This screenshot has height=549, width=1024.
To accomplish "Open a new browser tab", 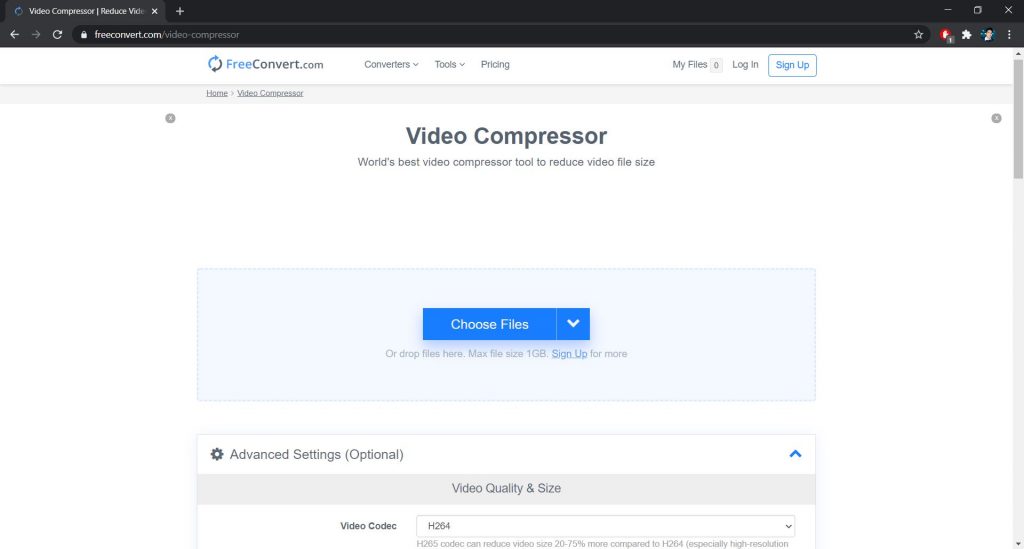I will coord(180,11).
